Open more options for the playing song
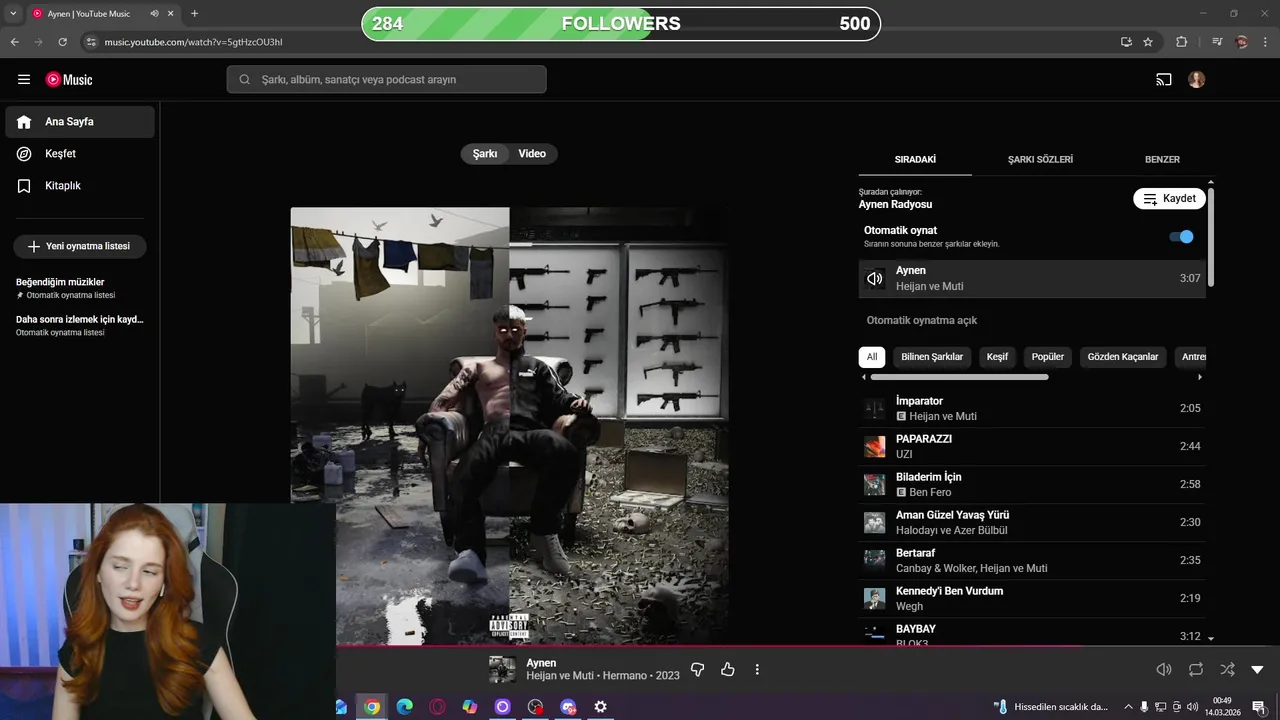1280x720 pixels. click(757, 670)
